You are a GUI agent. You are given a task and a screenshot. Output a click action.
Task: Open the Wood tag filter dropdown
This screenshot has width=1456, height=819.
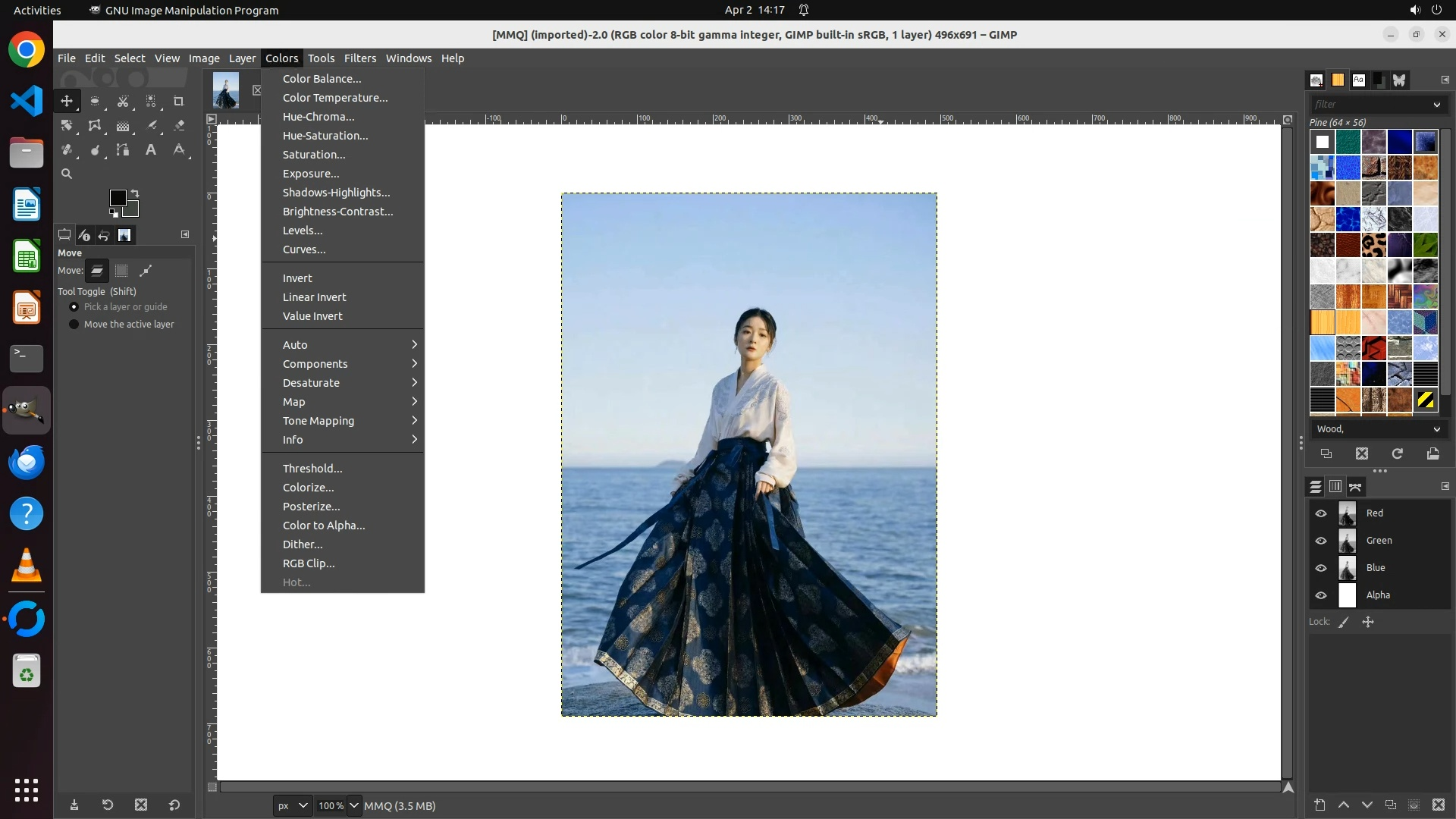point(1436,429)
